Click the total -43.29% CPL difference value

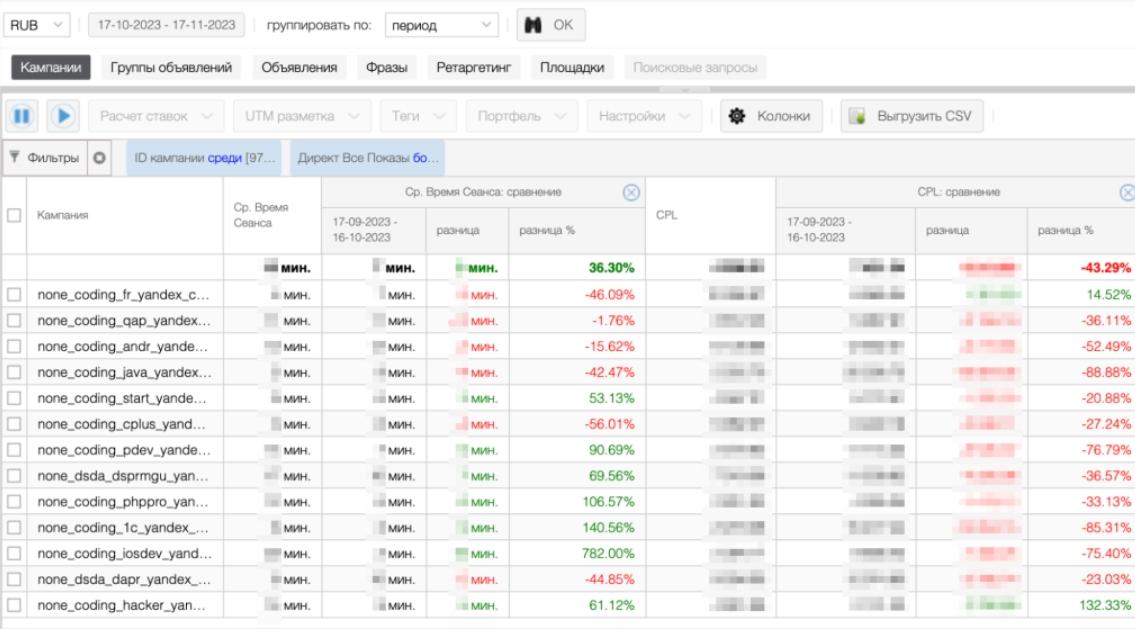[1105, 268]
